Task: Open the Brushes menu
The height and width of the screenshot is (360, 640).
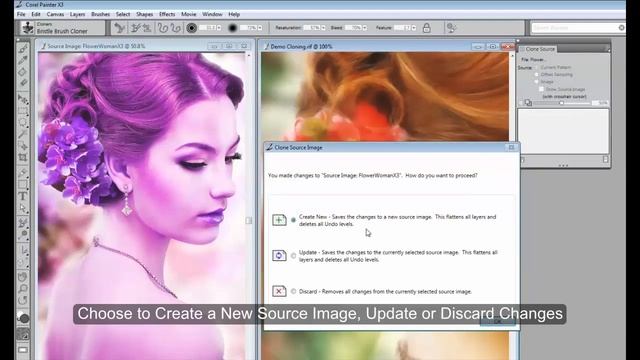Action: click(x=100, y=14)
